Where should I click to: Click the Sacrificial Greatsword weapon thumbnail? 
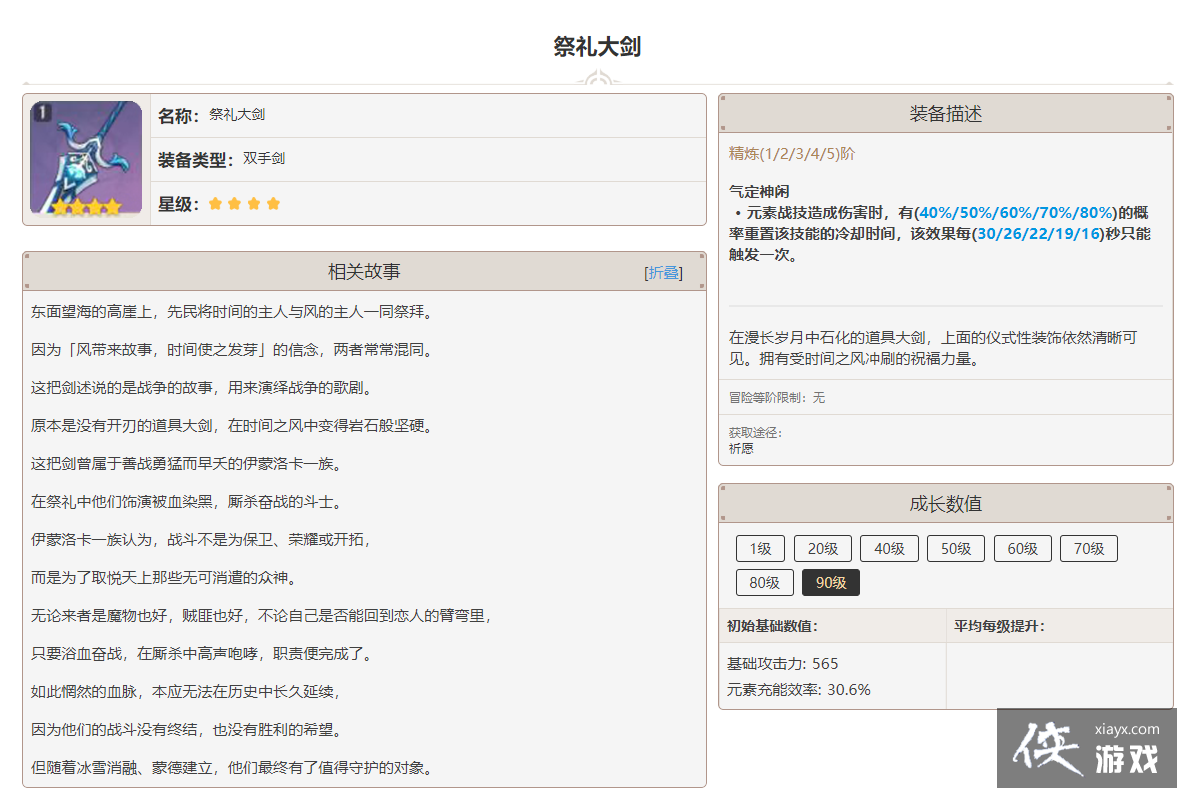pos(86,158)
